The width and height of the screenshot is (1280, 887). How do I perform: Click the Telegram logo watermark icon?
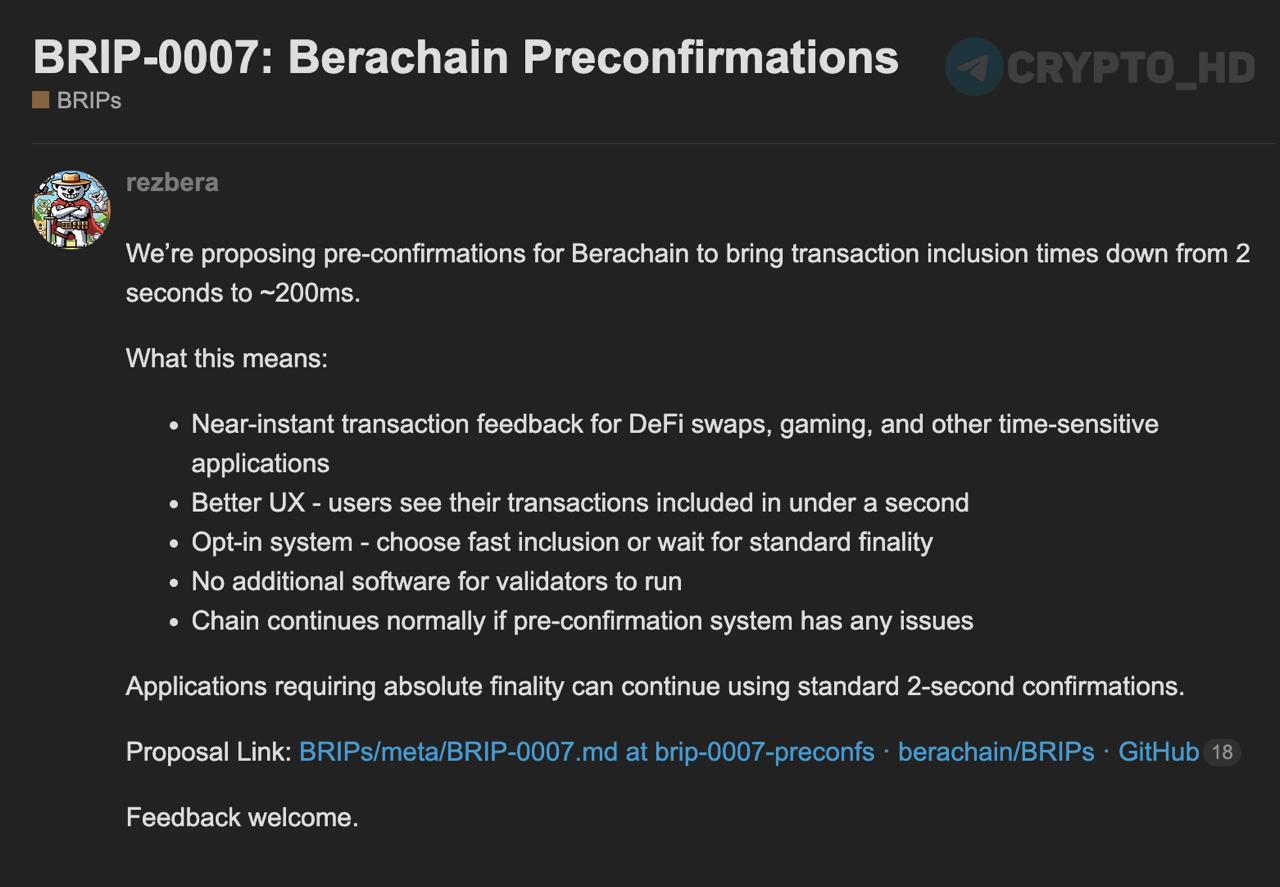pyautogui.click(x=973, y=67)
